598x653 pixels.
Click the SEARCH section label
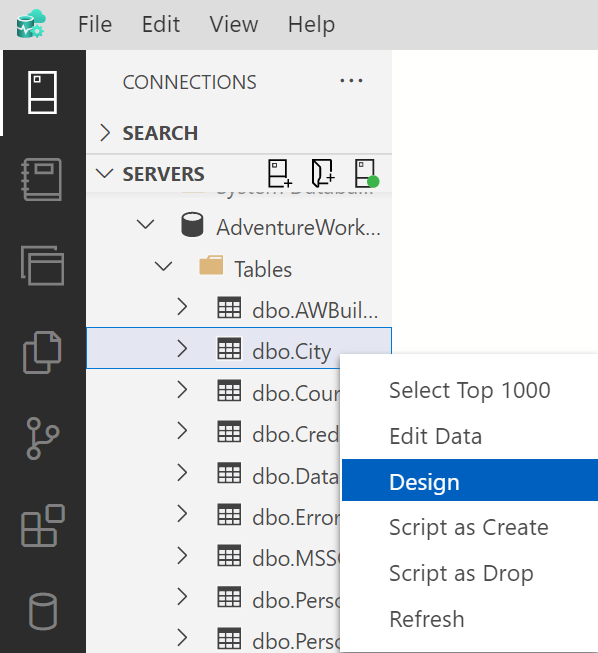click(160, 133)
